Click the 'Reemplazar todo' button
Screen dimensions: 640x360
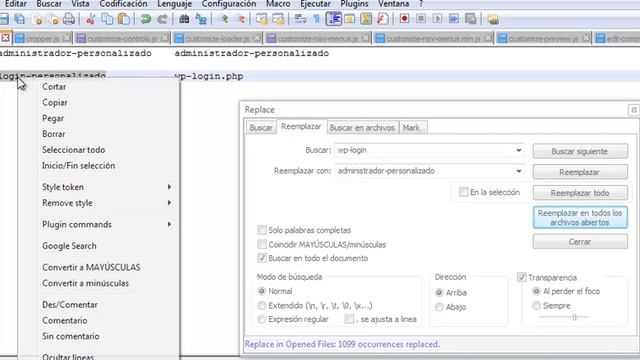coord(580,193)
